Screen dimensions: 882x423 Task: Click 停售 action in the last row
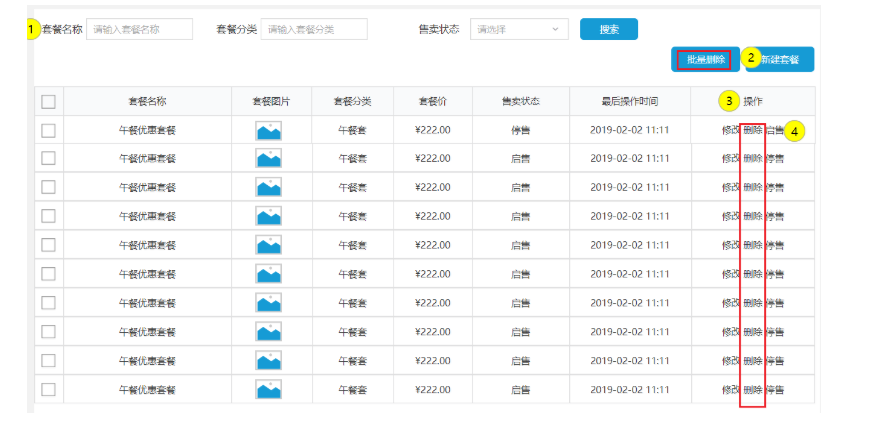[x=775, y=390]
